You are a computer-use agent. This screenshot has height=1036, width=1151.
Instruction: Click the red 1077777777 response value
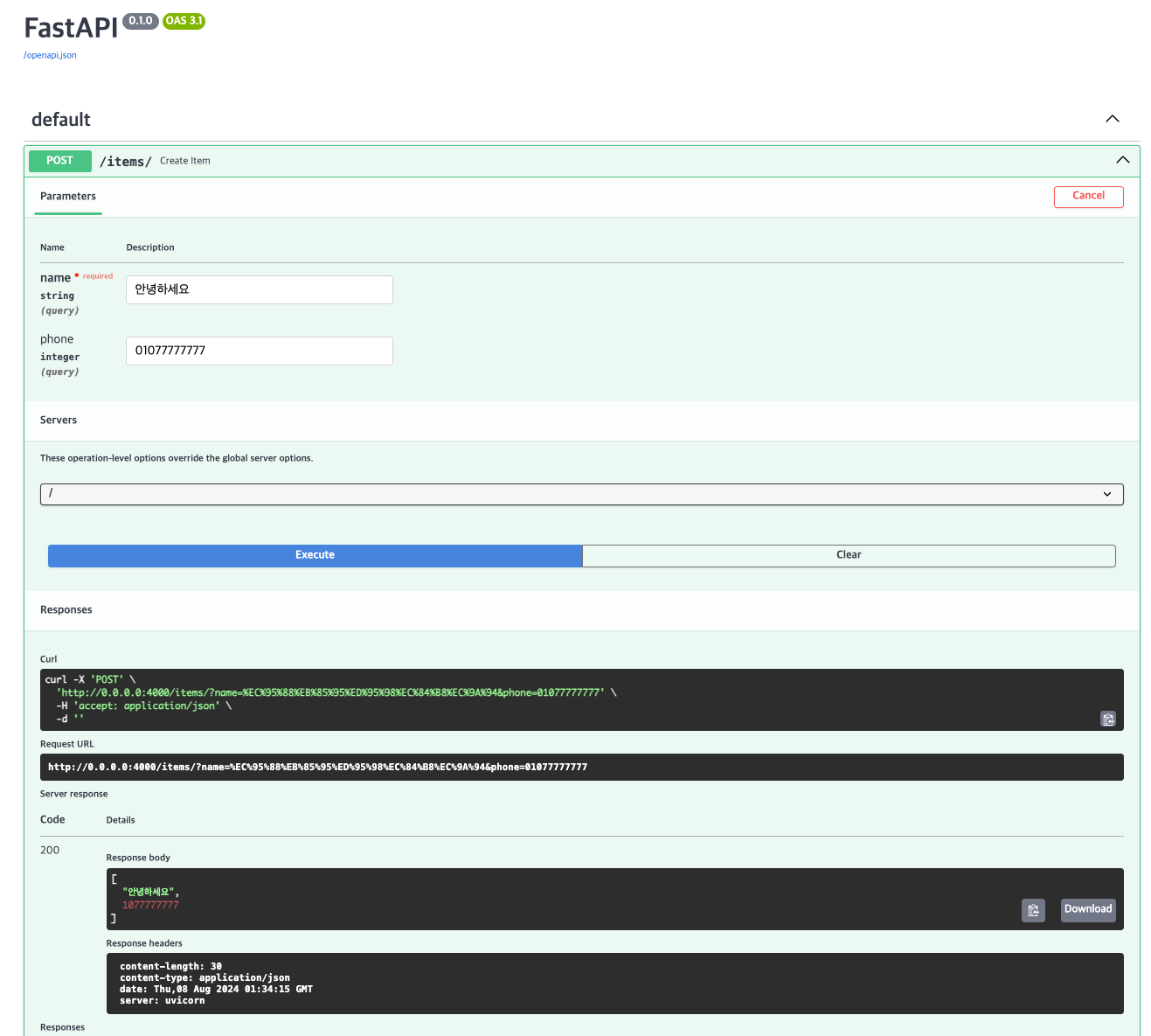[x=150, y=906]
